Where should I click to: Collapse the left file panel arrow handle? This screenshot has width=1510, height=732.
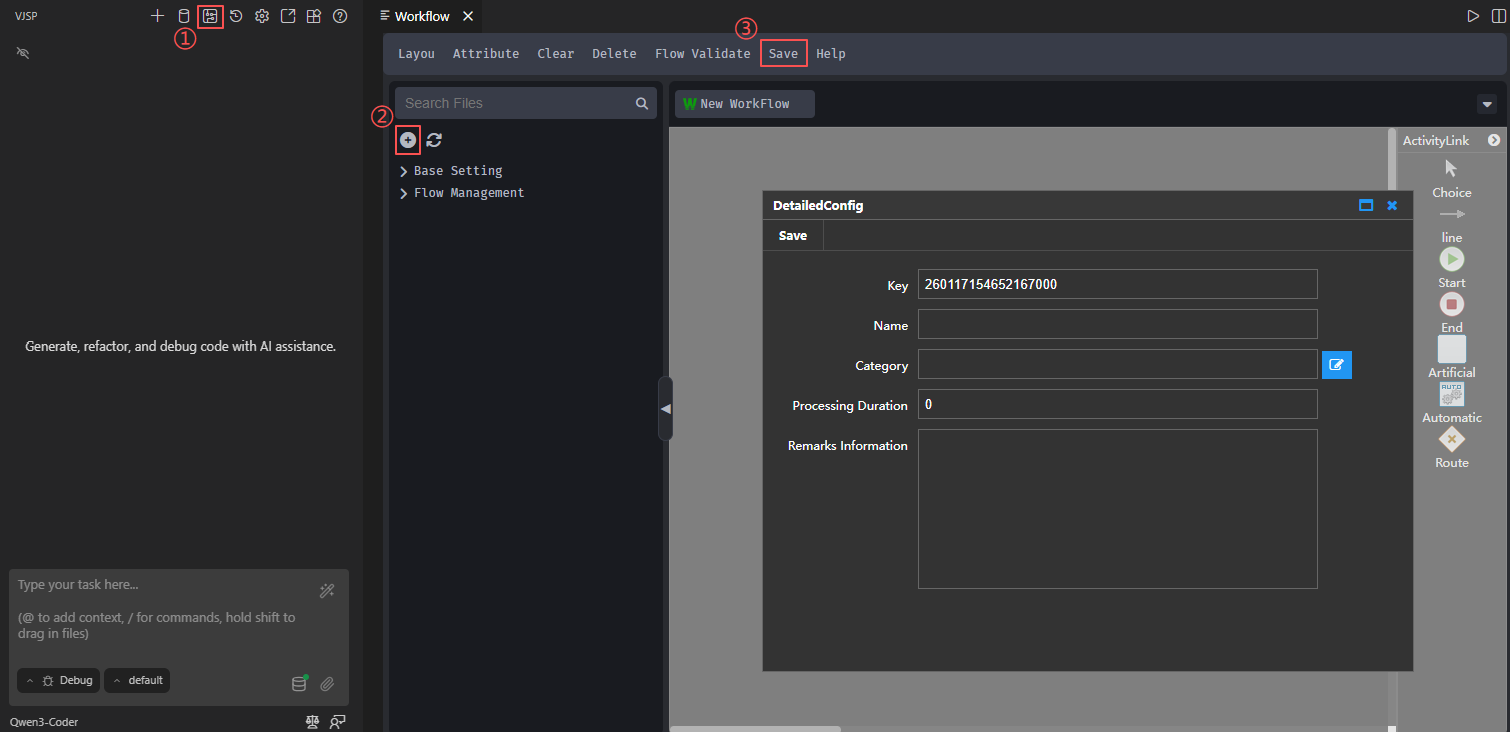click(665, 408)
